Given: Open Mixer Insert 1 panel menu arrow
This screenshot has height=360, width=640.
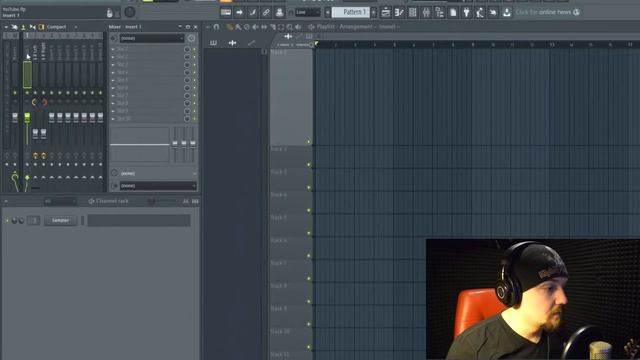Looking at the screenshot, I should tap(180, 27).
